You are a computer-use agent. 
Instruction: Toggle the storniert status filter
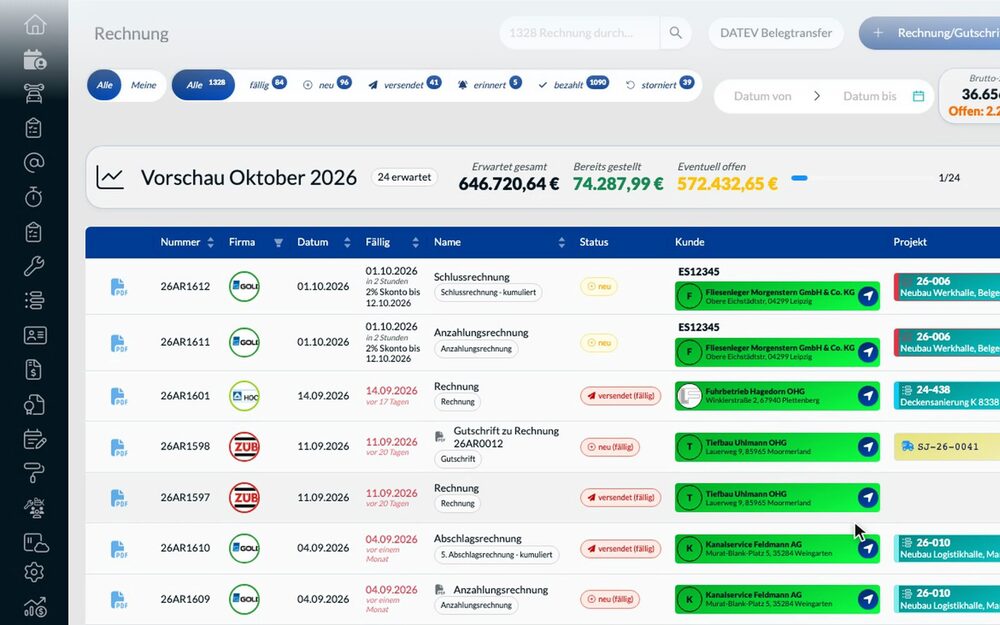(659, 84)
